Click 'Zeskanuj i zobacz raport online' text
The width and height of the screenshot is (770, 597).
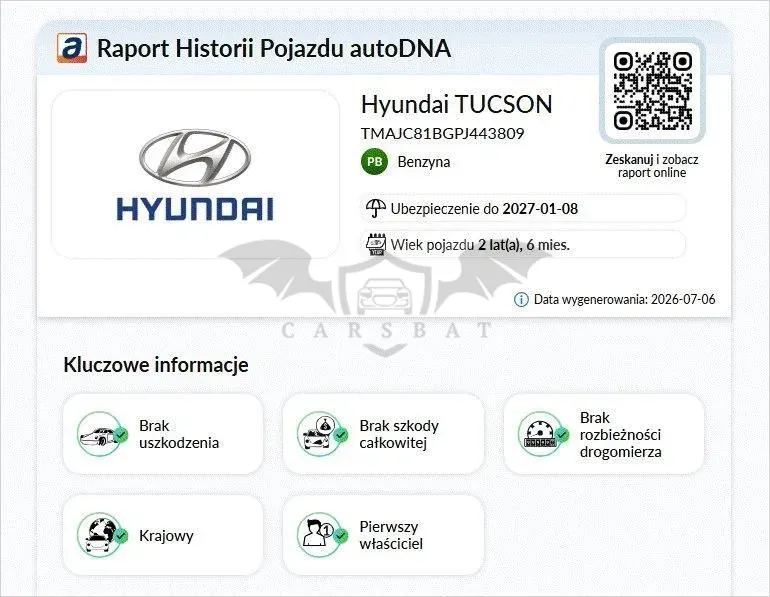point(652,166)
